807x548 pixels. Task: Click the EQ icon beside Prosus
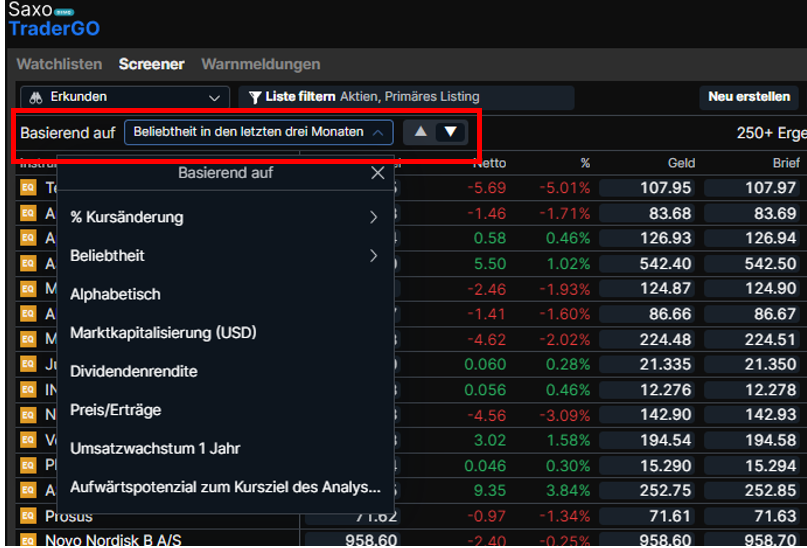[x=28, y=516]
